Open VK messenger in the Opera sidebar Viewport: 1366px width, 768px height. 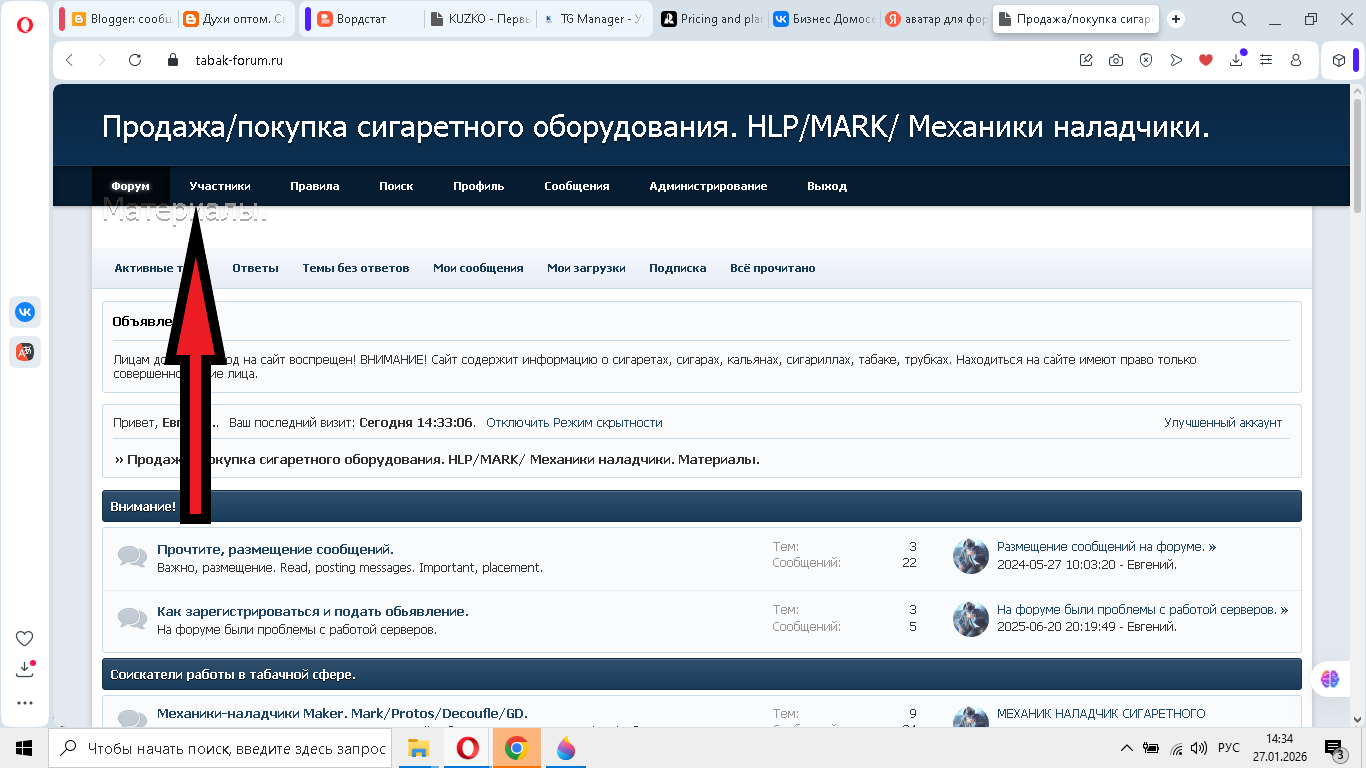point(25,312)
